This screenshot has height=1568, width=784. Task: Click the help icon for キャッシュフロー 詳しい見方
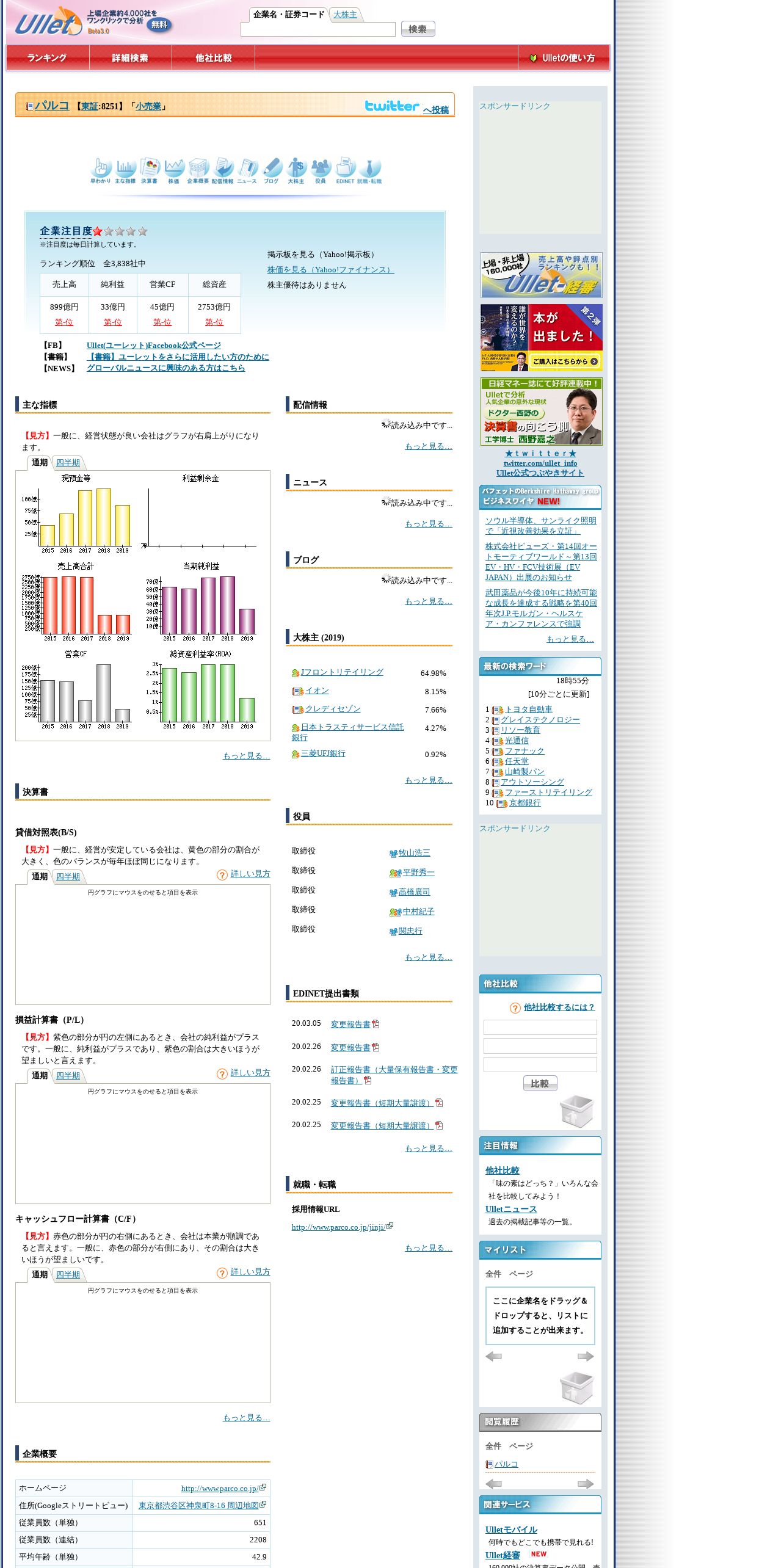pos(222,1273)
